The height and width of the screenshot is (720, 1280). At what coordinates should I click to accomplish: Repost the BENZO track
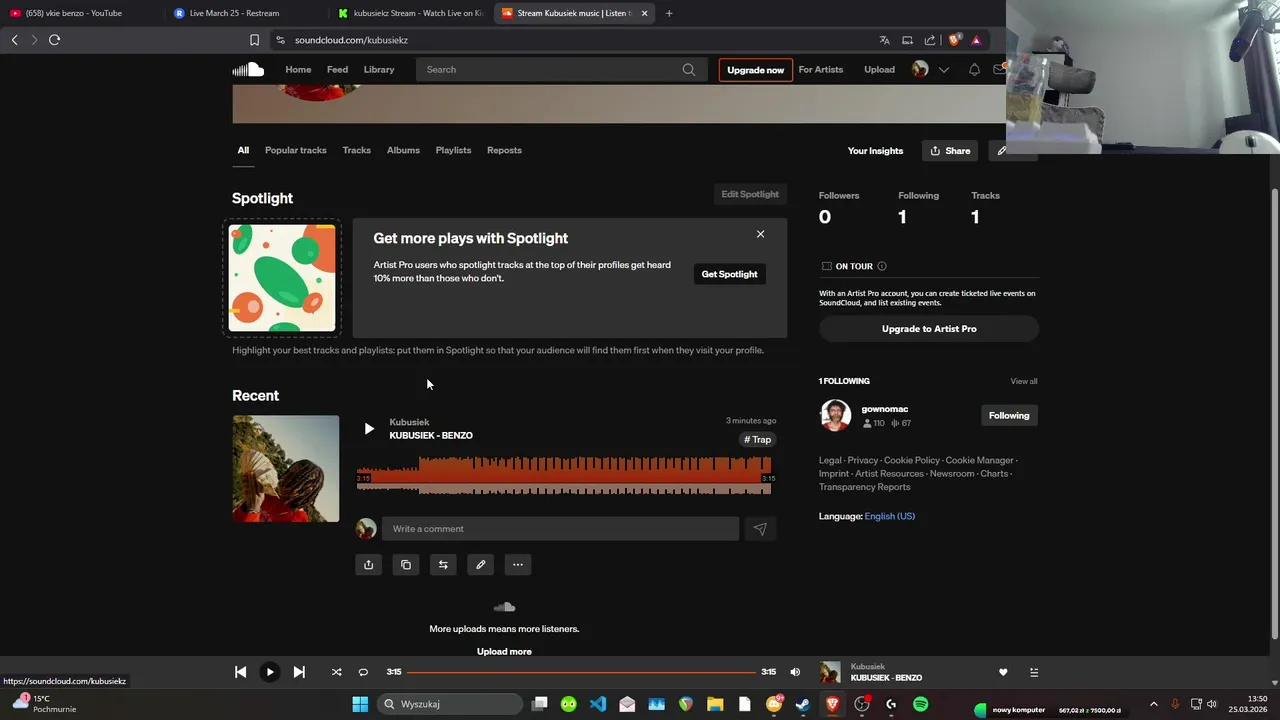pos(443,565)
